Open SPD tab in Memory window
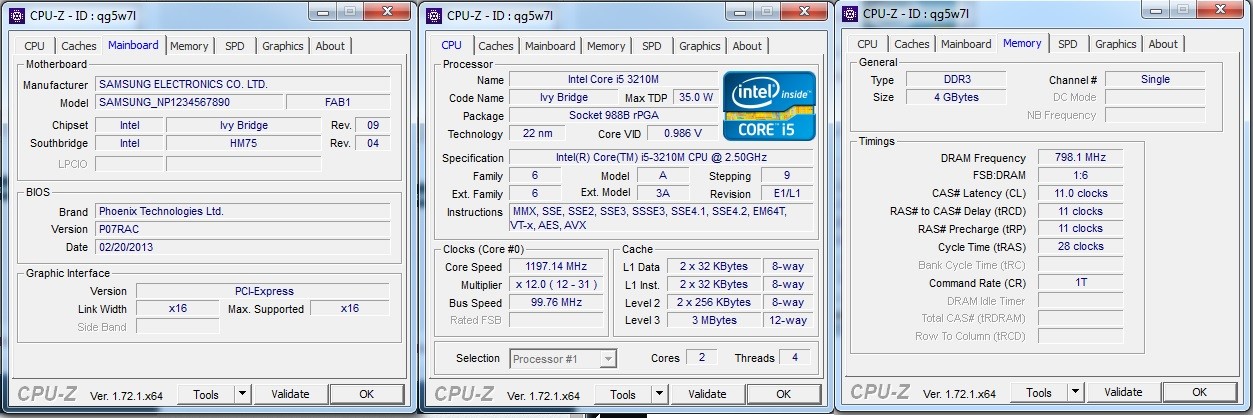 click(x=1067, y=44)
